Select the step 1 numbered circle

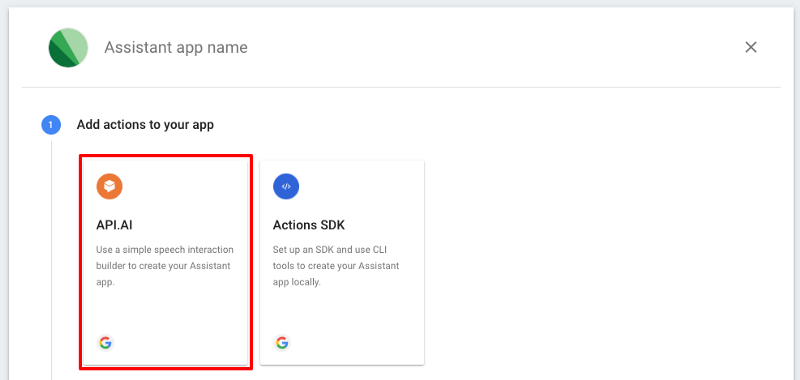pyautogui.click(x=51, y=125)
